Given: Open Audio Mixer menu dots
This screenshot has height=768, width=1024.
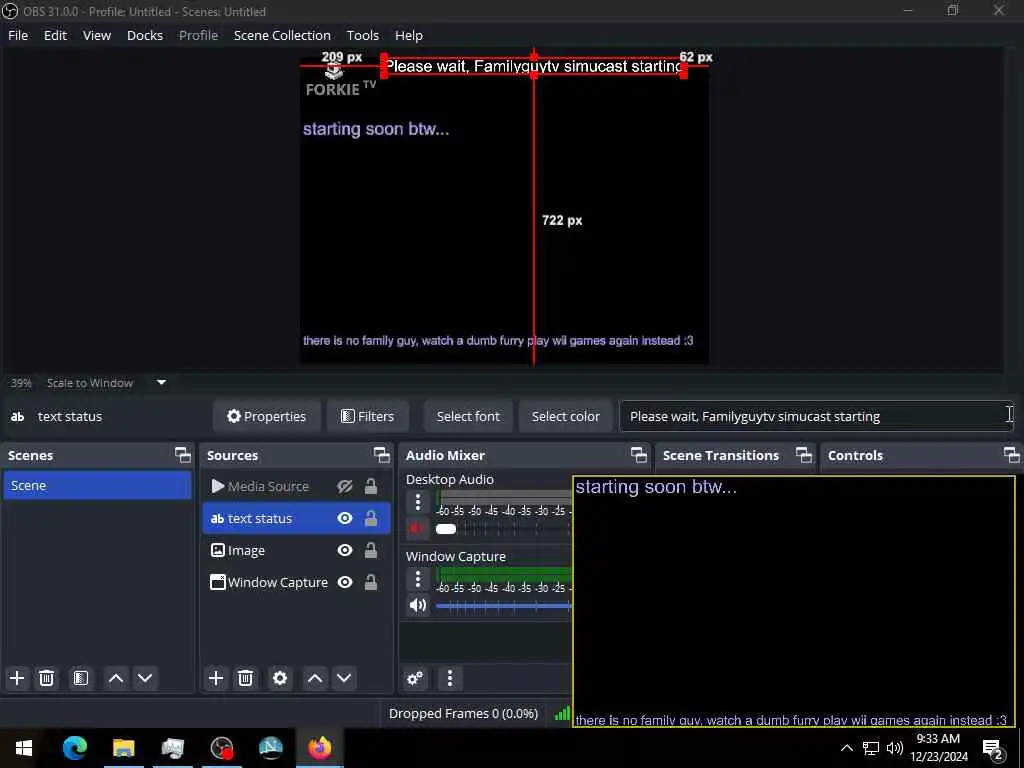Looking at the screenshot, I should (x=449, y=679).
